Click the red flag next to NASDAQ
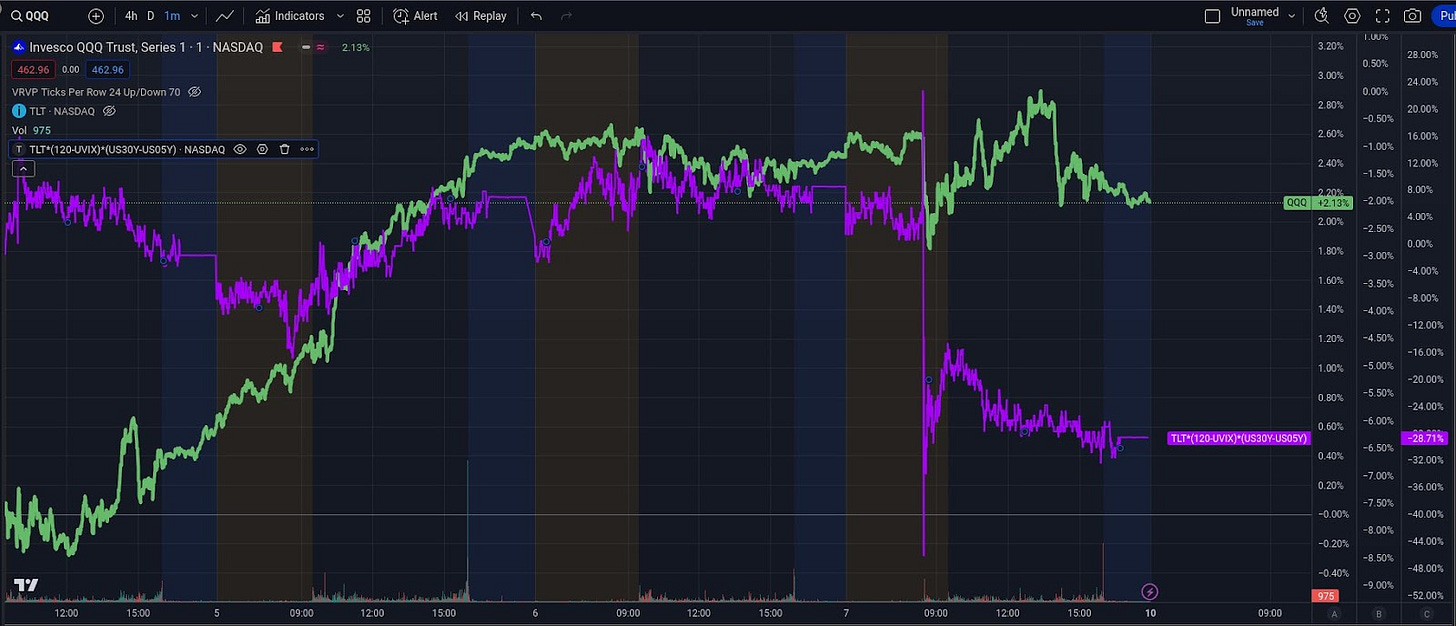Image resolution: width=1456 pixels, height=626 pixels. 277,47
